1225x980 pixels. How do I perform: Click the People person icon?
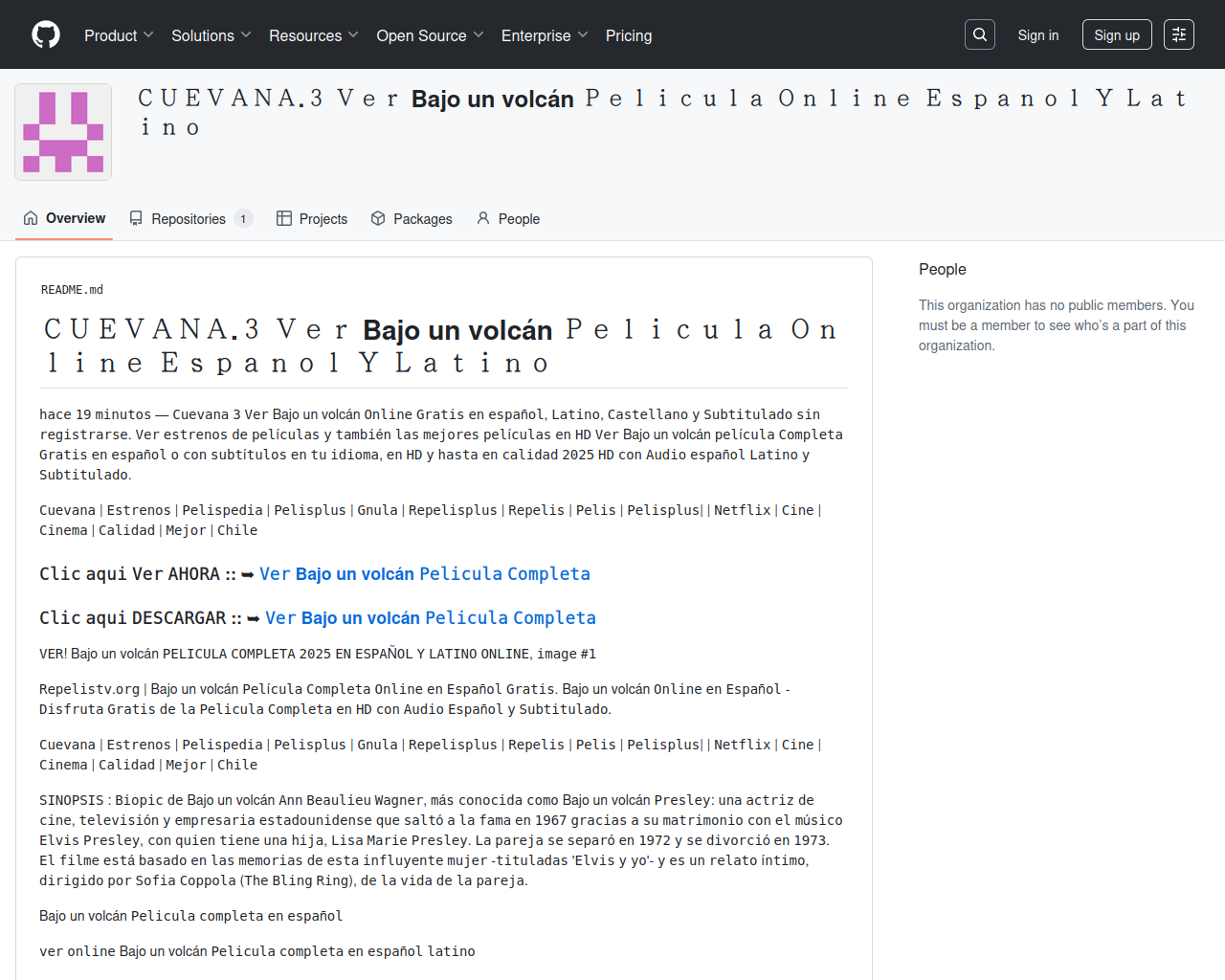click(483, 218)
